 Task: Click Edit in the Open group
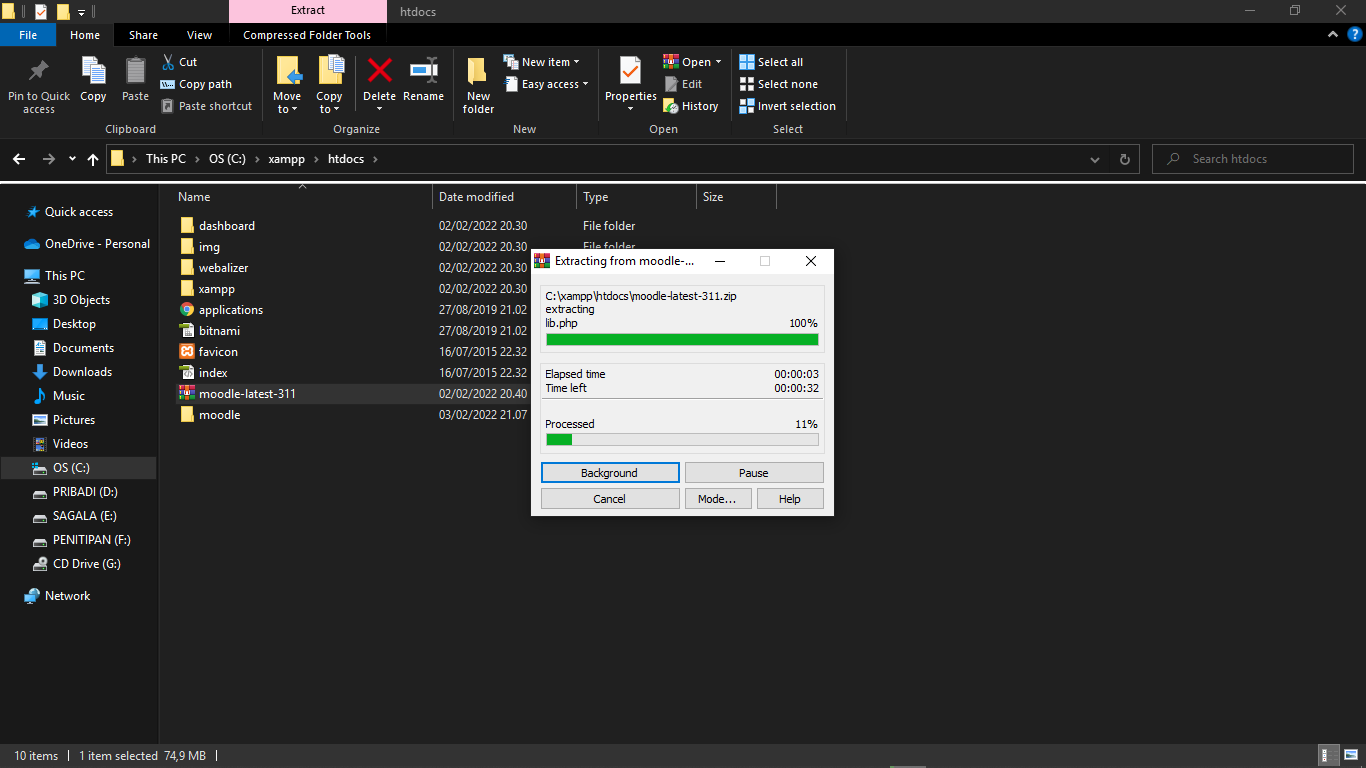point(683,84)
